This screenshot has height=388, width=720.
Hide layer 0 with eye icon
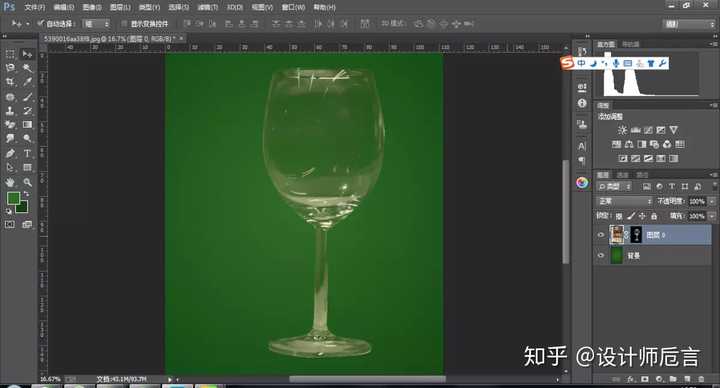(x=601, y=235)
